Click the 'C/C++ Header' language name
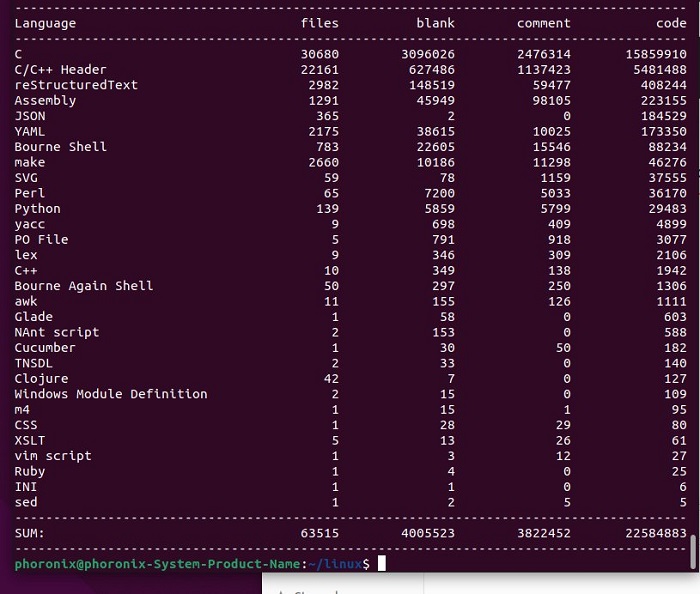 click(61, 70)
